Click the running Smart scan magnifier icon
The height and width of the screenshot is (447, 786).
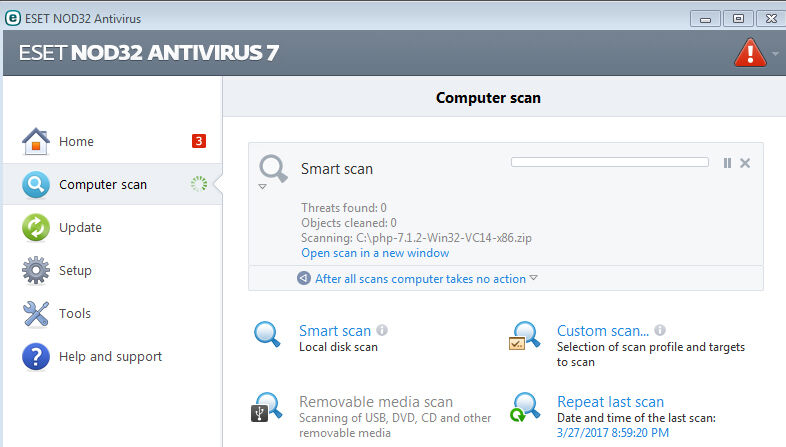(x=273, y=168)
